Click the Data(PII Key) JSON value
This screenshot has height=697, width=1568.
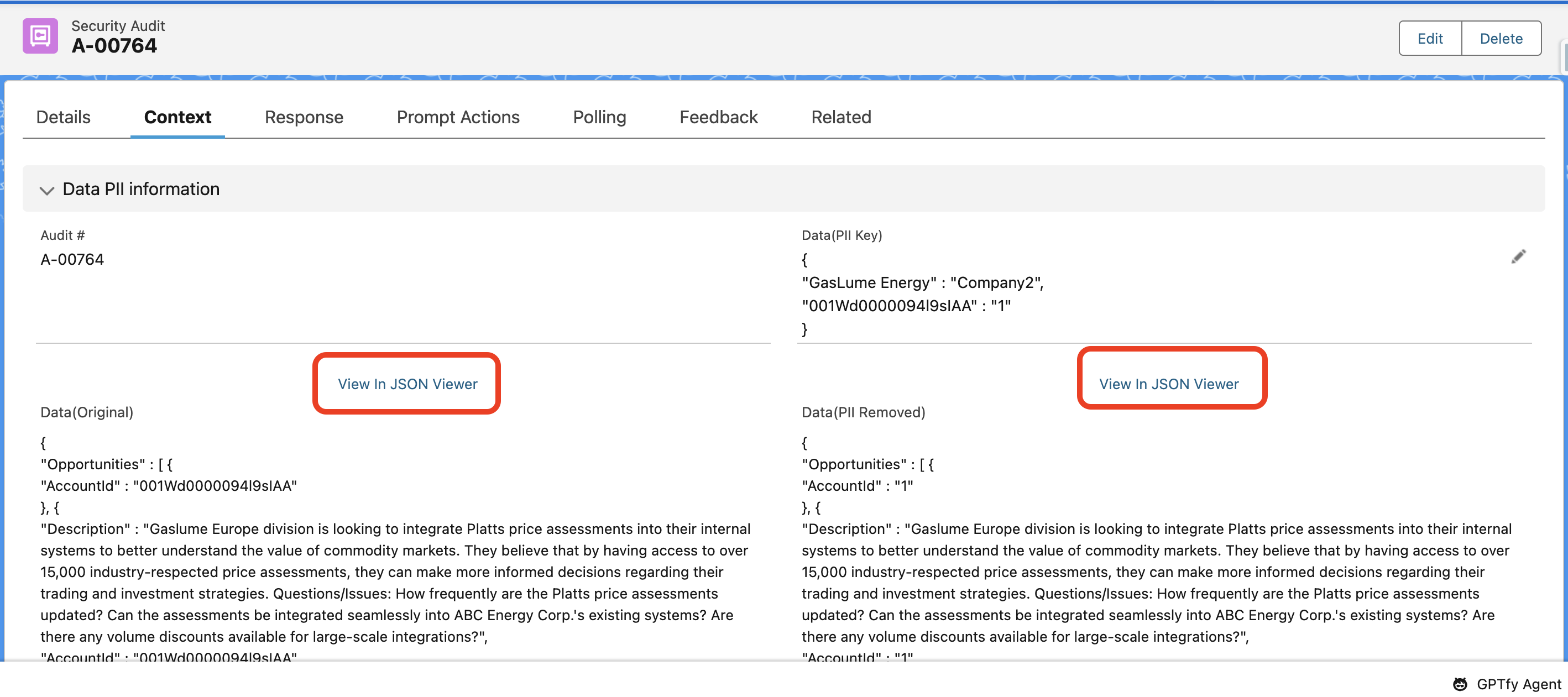click(922, 294)
